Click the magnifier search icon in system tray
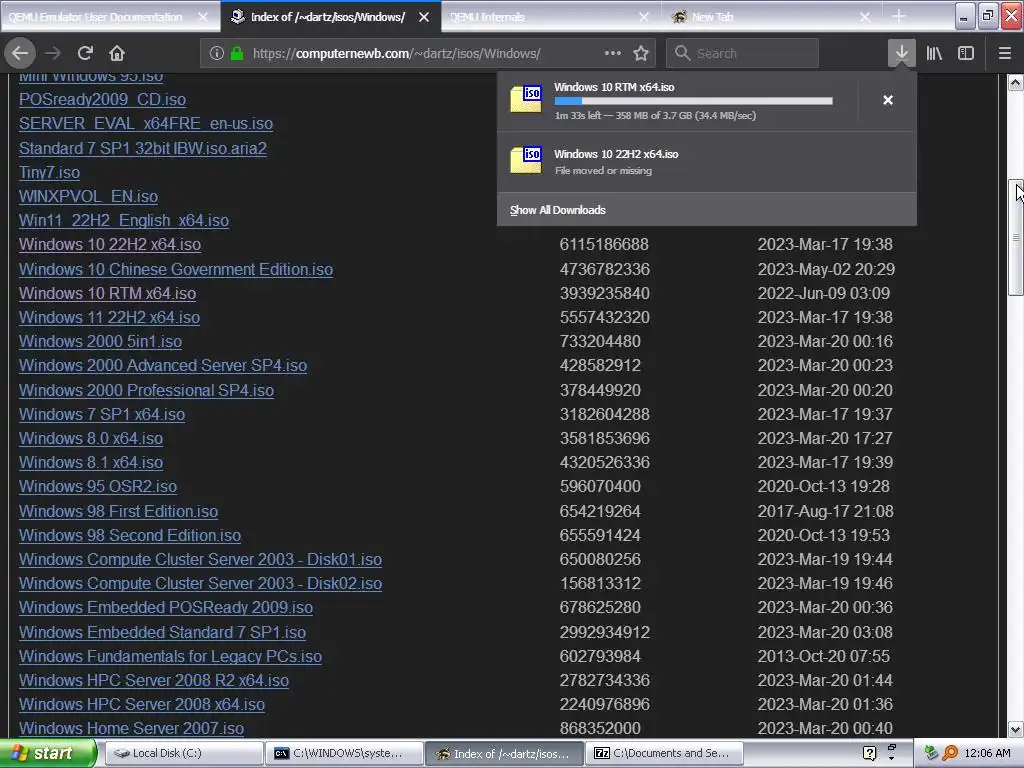The image size is (1024, 768). [x=950, y=753]
